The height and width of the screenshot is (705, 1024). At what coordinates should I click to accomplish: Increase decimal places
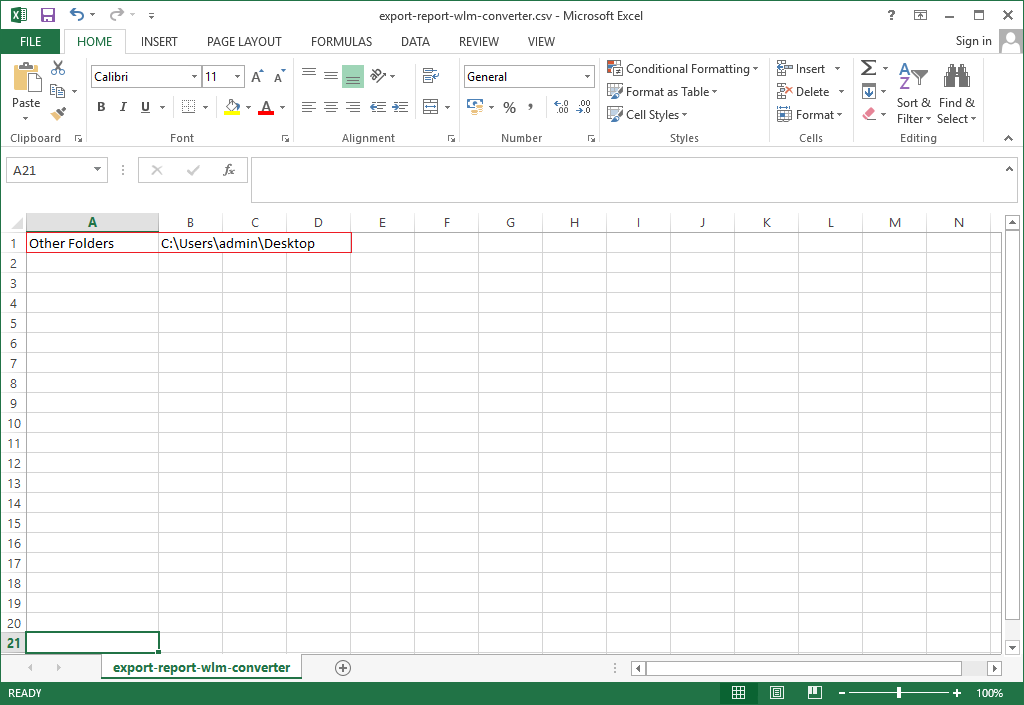[x=561, y=107]
